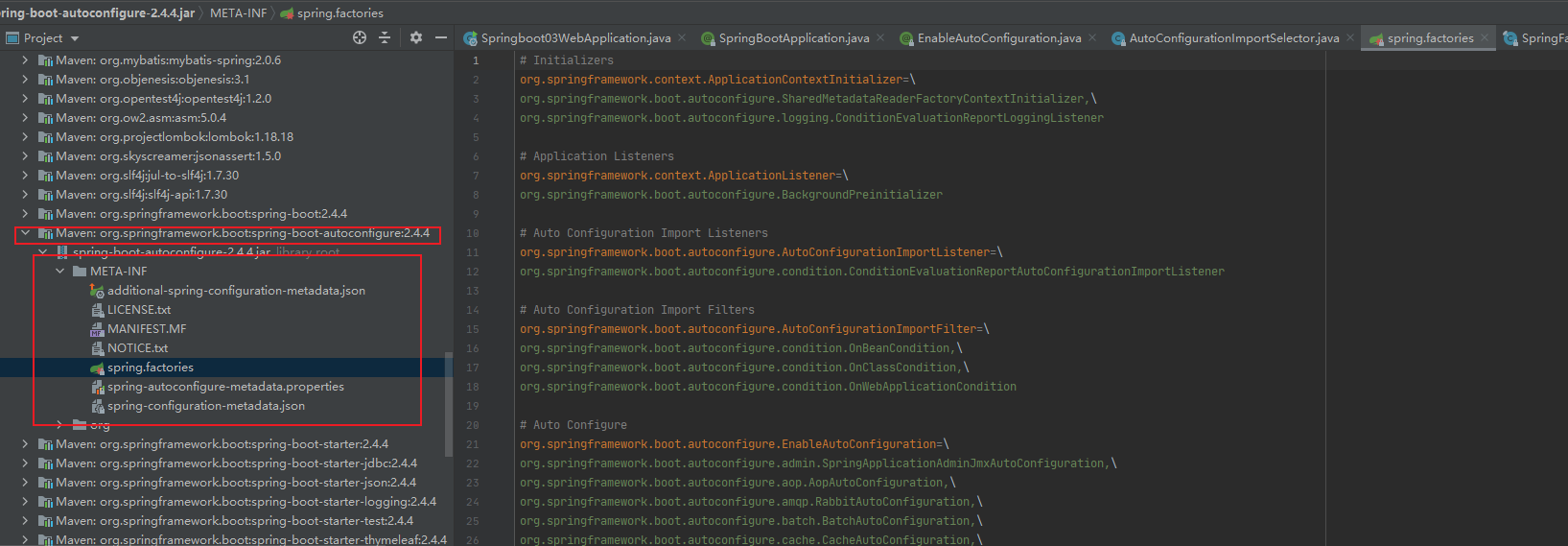1568x546 pixels.
Task: Expand Maven org.ow2.asm:asm:5.0.4 node
Action: click(x=25, y=117)
